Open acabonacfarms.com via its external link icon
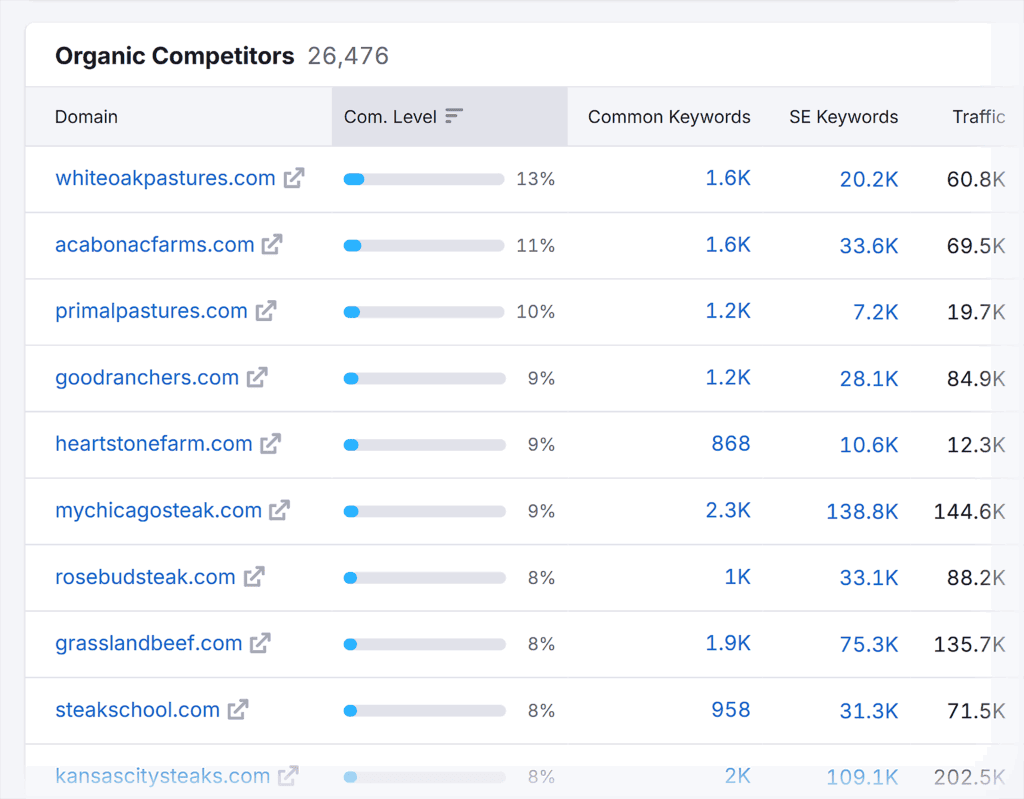Viewport: 1024px width, 799px height. [272, 244]
